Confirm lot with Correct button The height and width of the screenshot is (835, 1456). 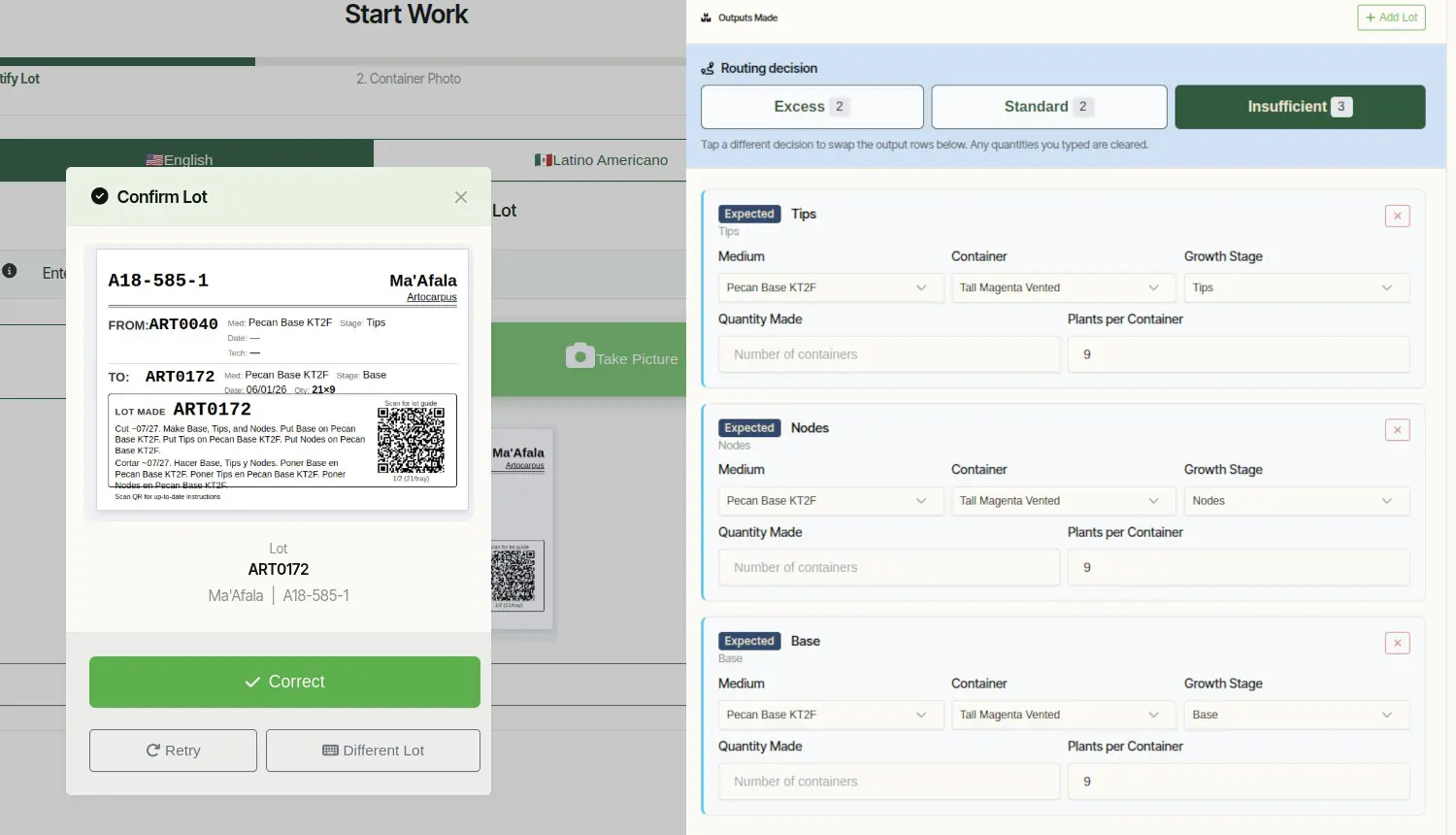(284, 682)
